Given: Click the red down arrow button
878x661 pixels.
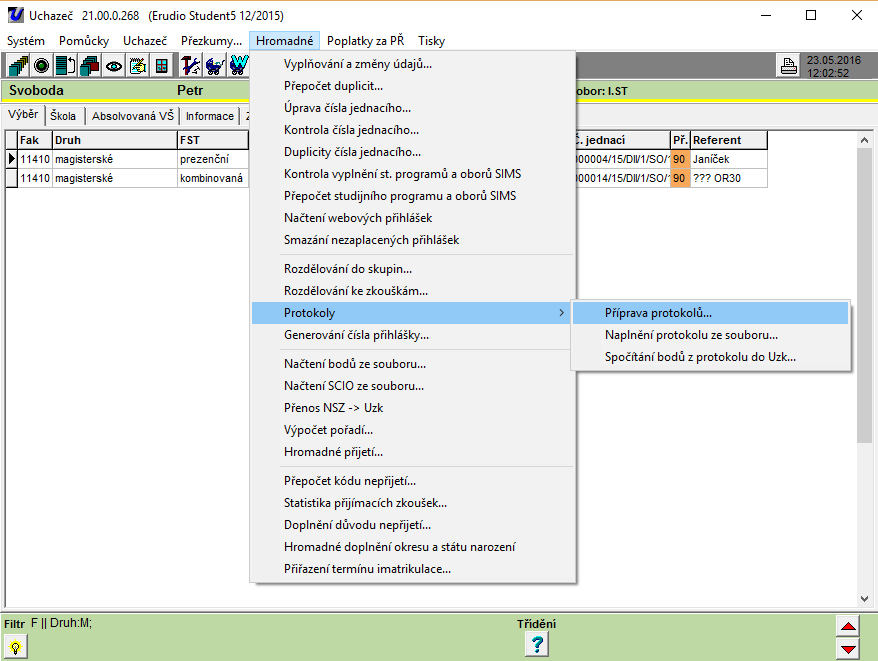Looking at the screenshot, I should coord(848,648).
